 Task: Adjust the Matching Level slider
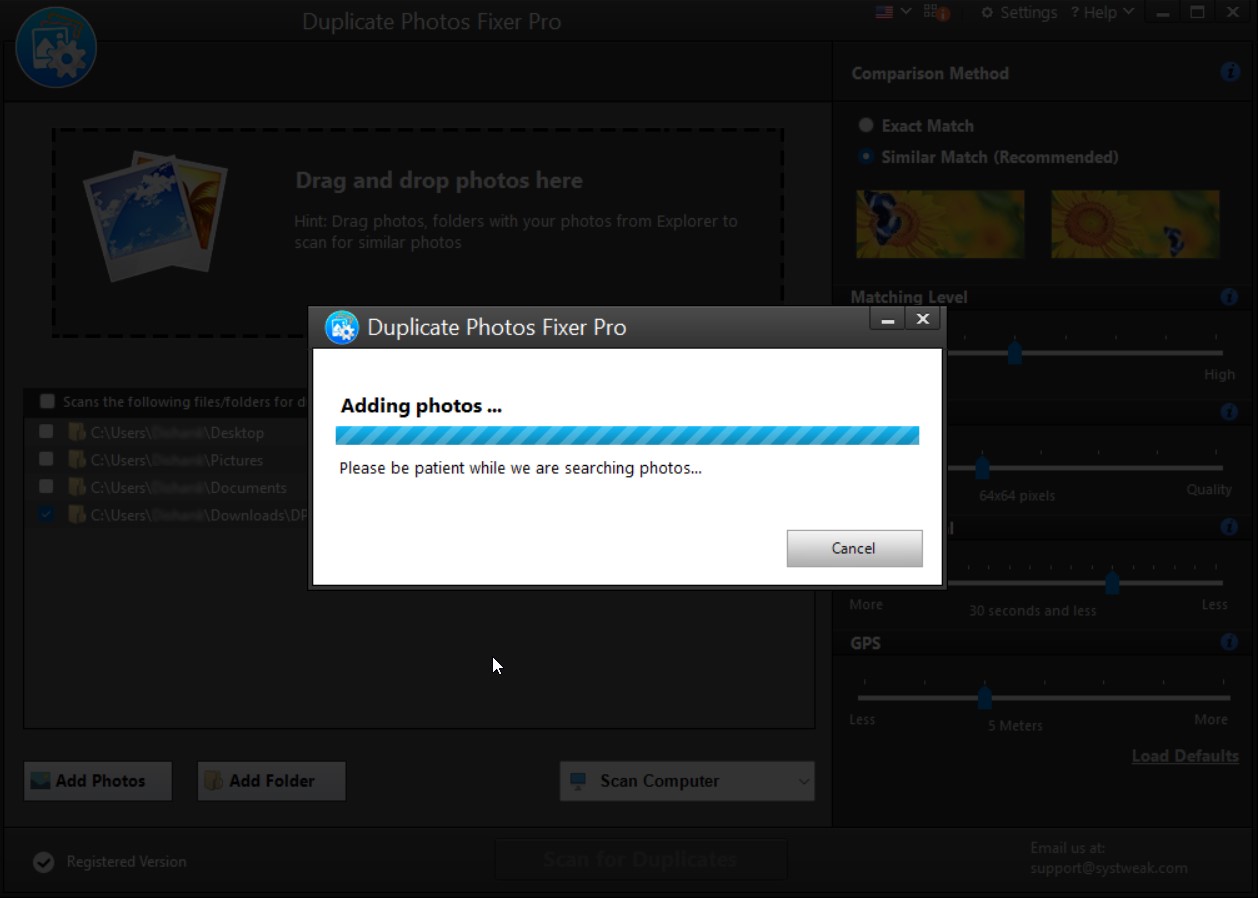click(x=1014, y=352)
